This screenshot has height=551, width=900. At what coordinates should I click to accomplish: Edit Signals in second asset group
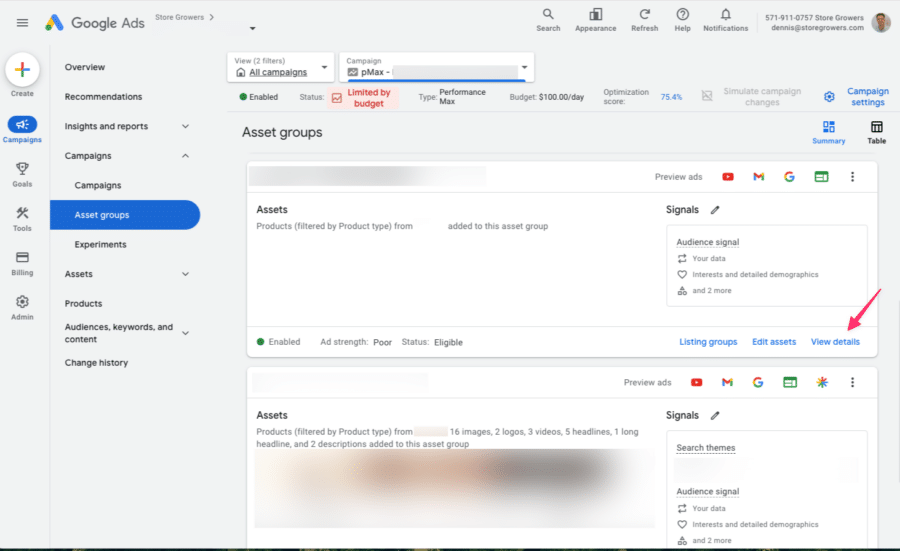pos(715,416)
